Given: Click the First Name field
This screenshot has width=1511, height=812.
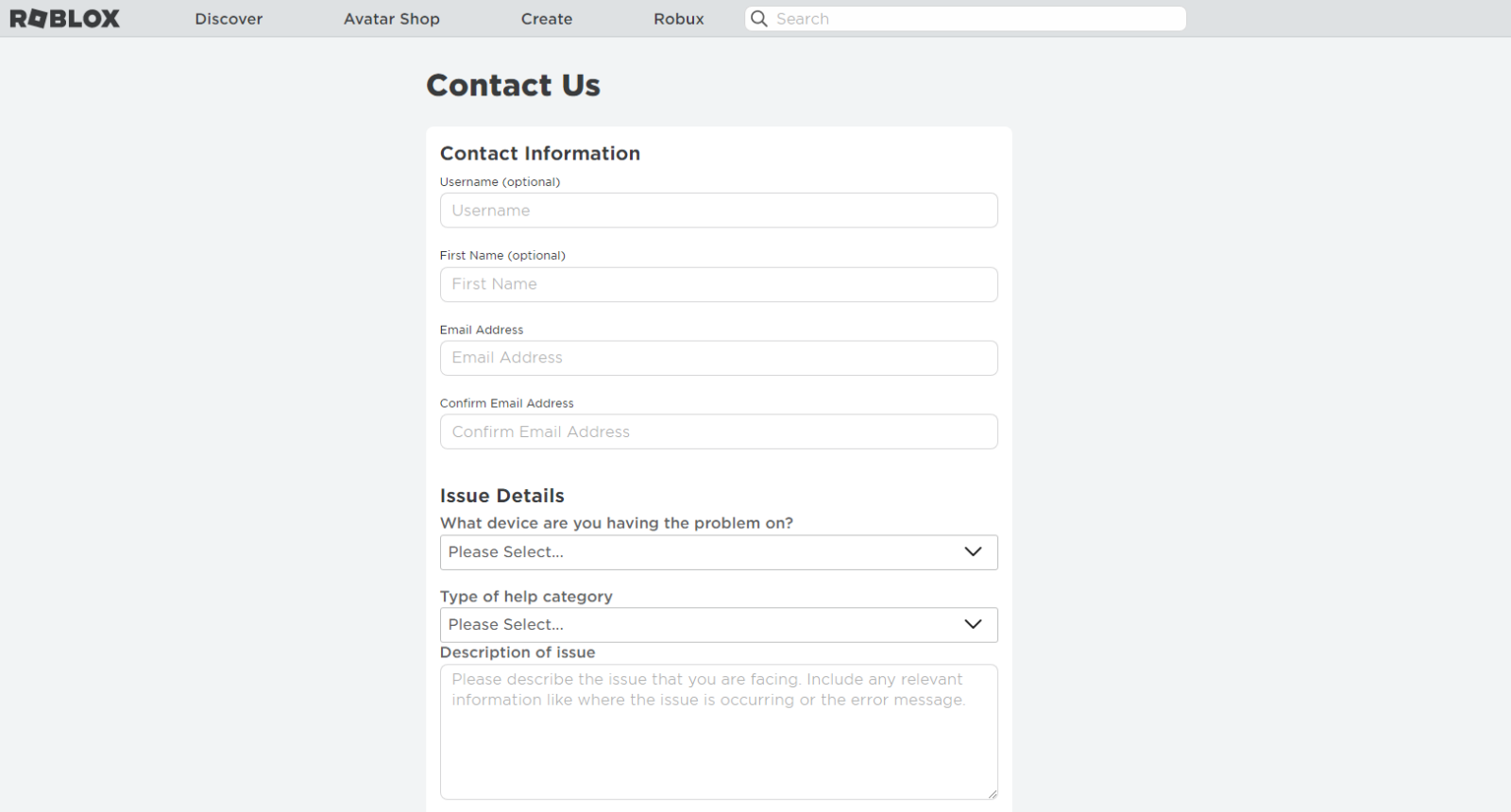Looking at the screenshot, I should 719,284.
